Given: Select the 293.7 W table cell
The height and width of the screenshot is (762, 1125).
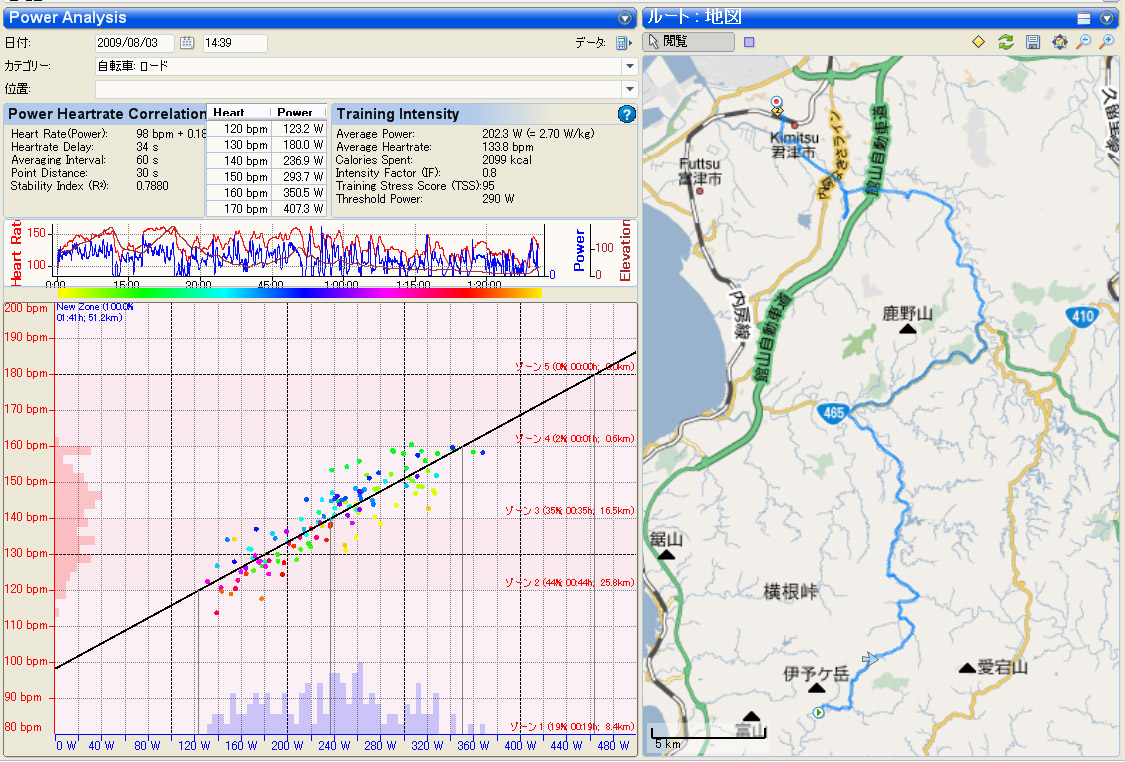Looking at the screenshot, I should click(x=299, y=177).
